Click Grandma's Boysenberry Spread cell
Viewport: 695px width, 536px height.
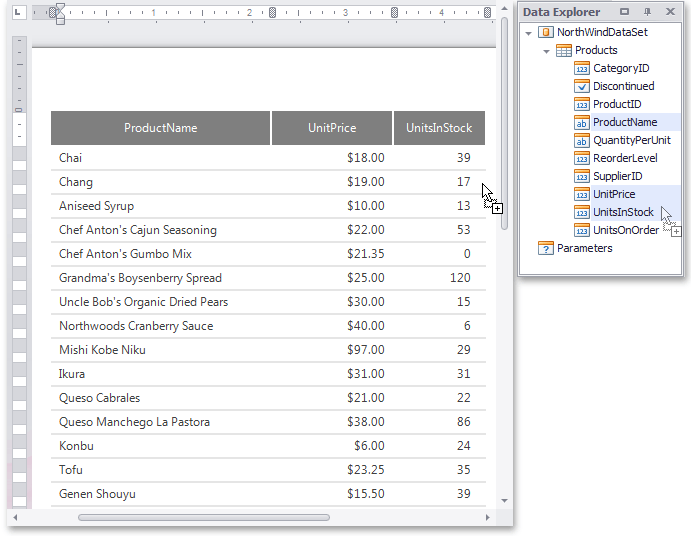tap(160, 278)
